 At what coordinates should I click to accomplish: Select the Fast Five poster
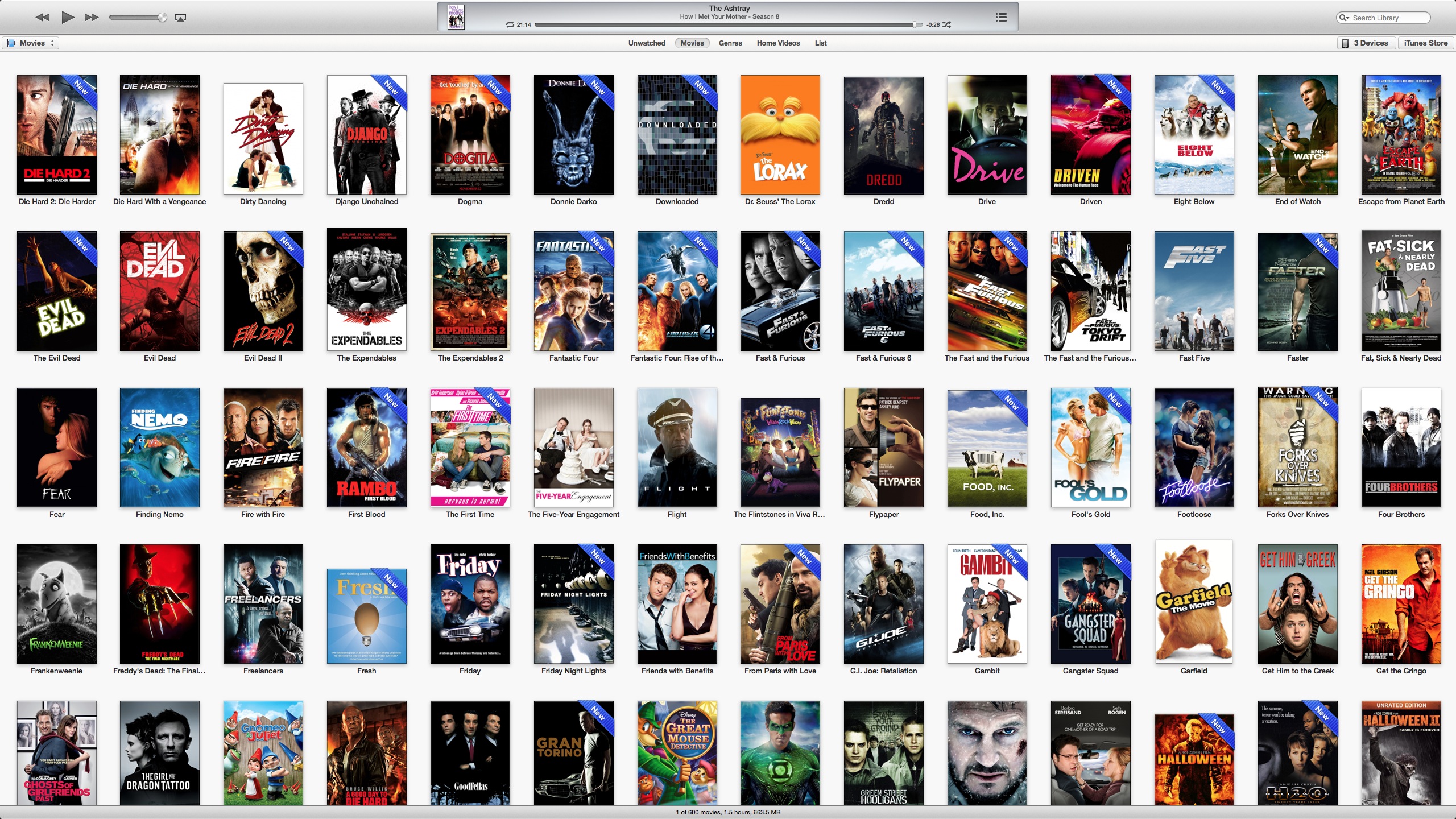tap(1194, 291)
